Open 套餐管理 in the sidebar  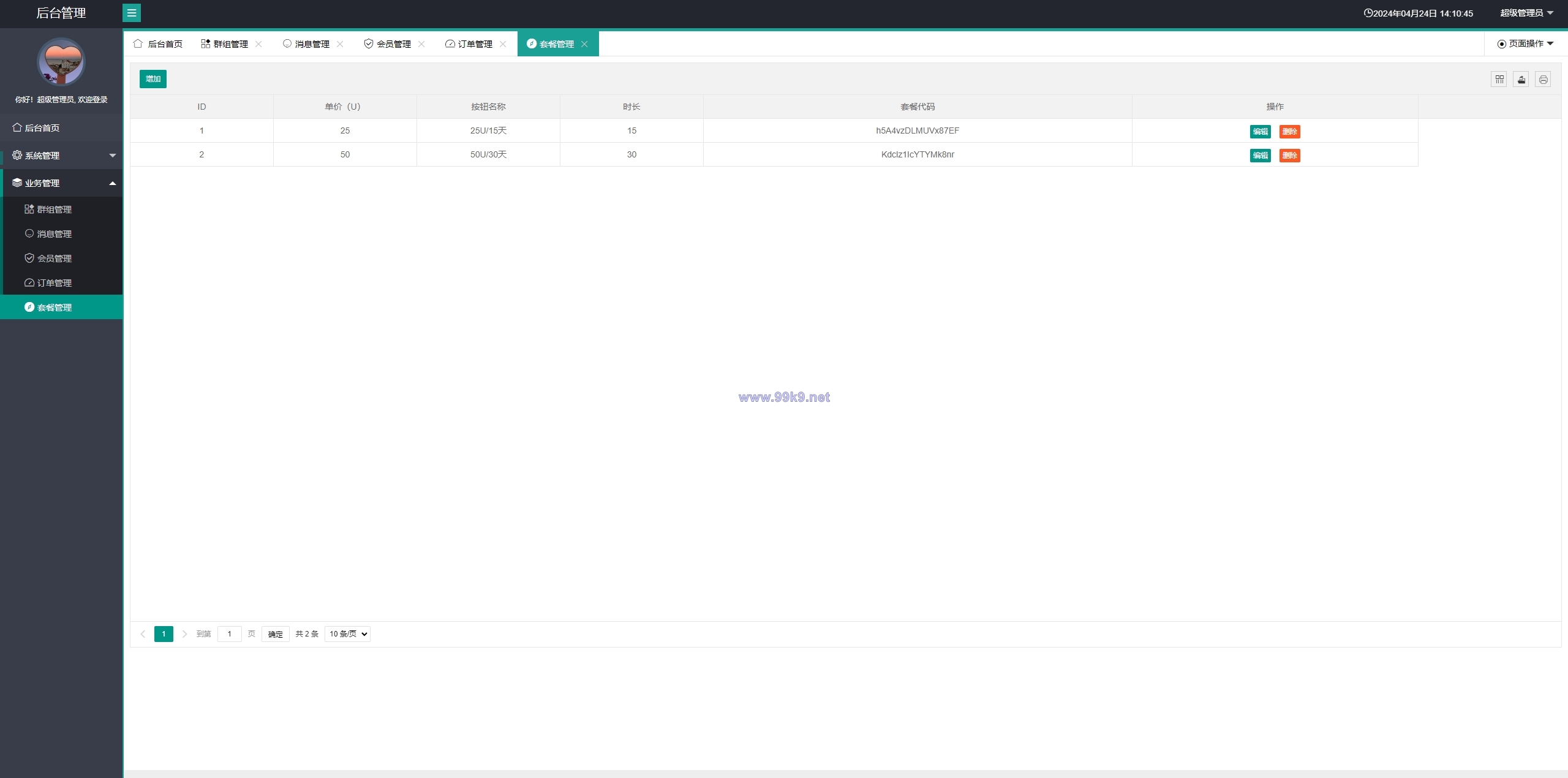click(61, 308)
